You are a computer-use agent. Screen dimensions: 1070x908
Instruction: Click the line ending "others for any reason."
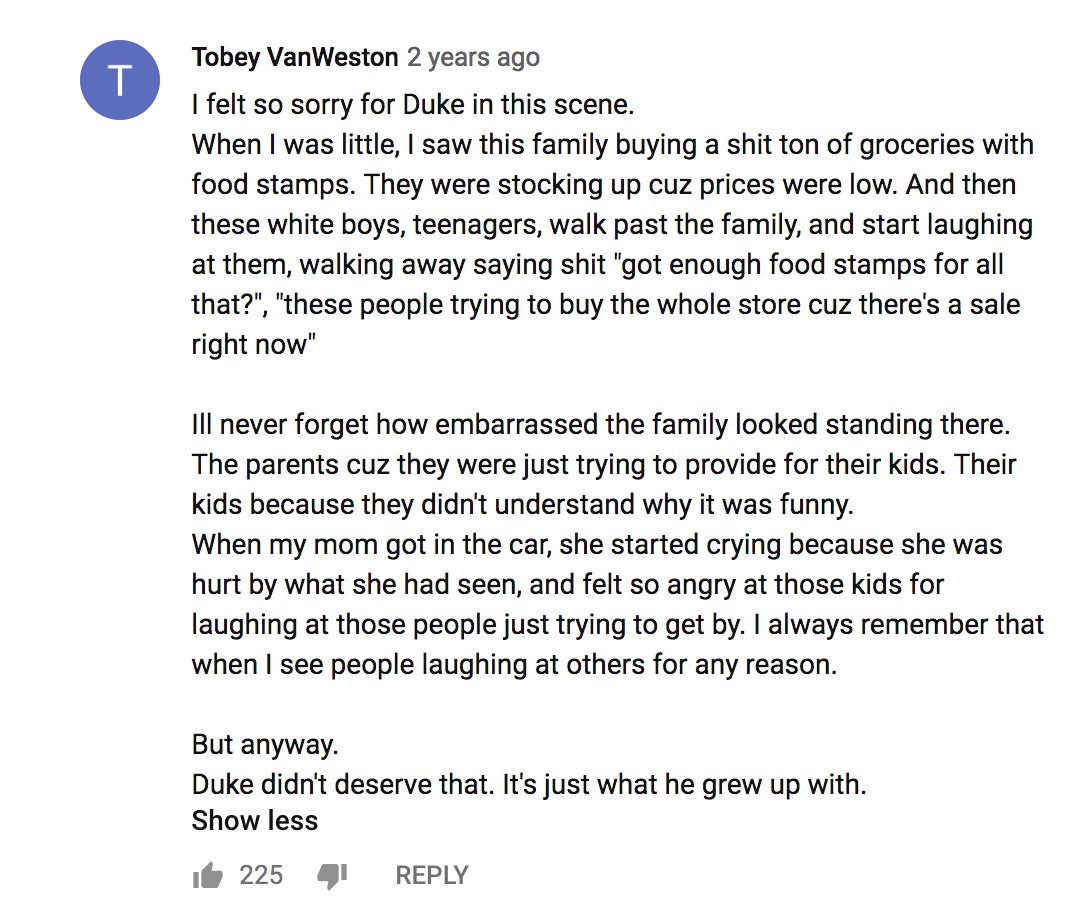(515, 664)
